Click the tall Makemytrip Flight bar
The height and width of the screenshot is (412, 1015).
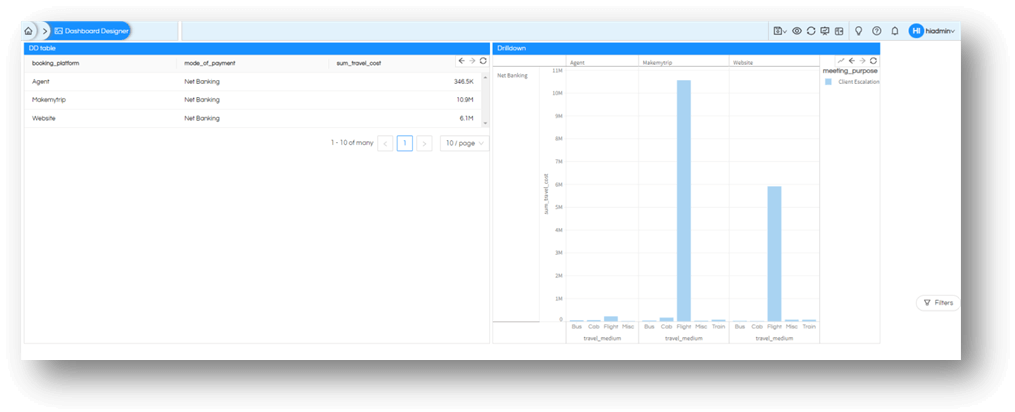point(684,201)
